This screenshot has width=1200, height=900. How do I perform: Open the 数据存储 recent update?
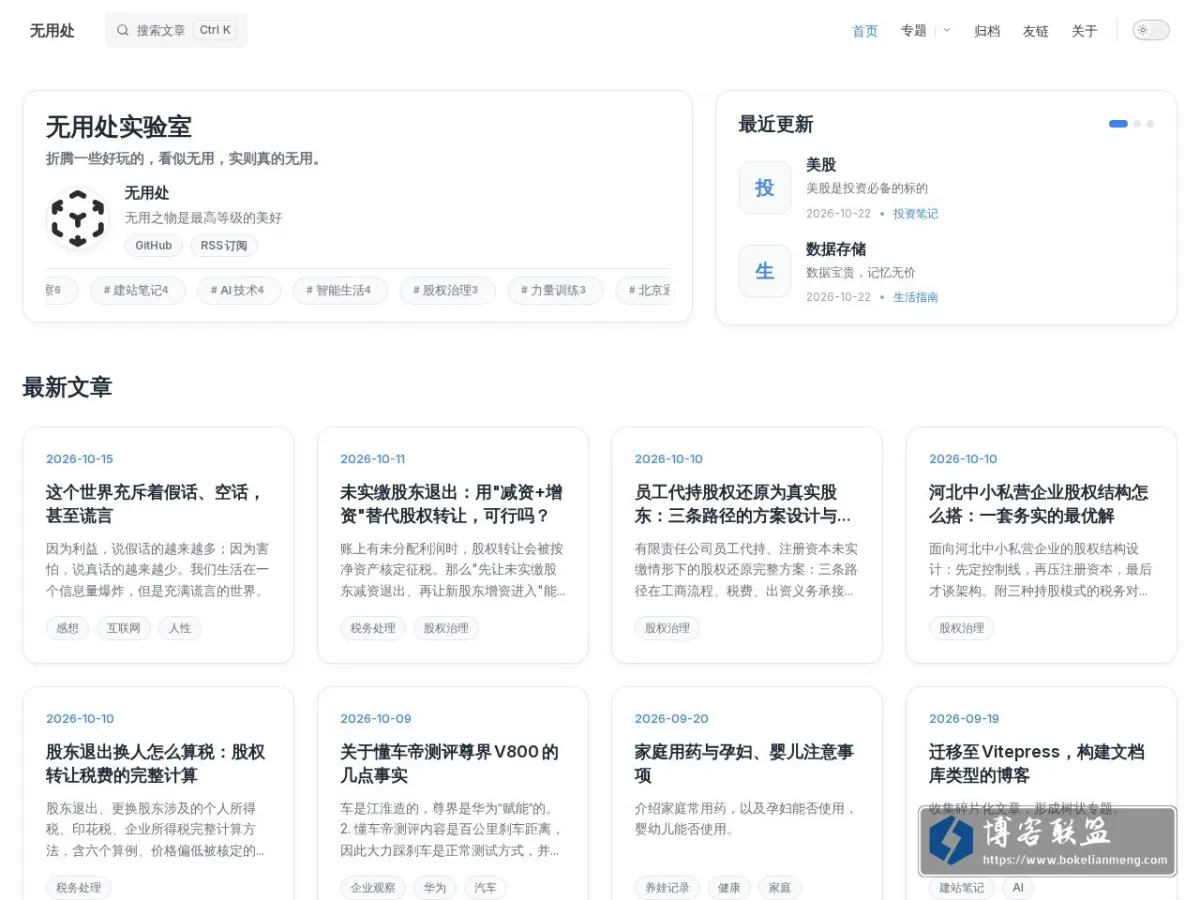tap(836, 249)
